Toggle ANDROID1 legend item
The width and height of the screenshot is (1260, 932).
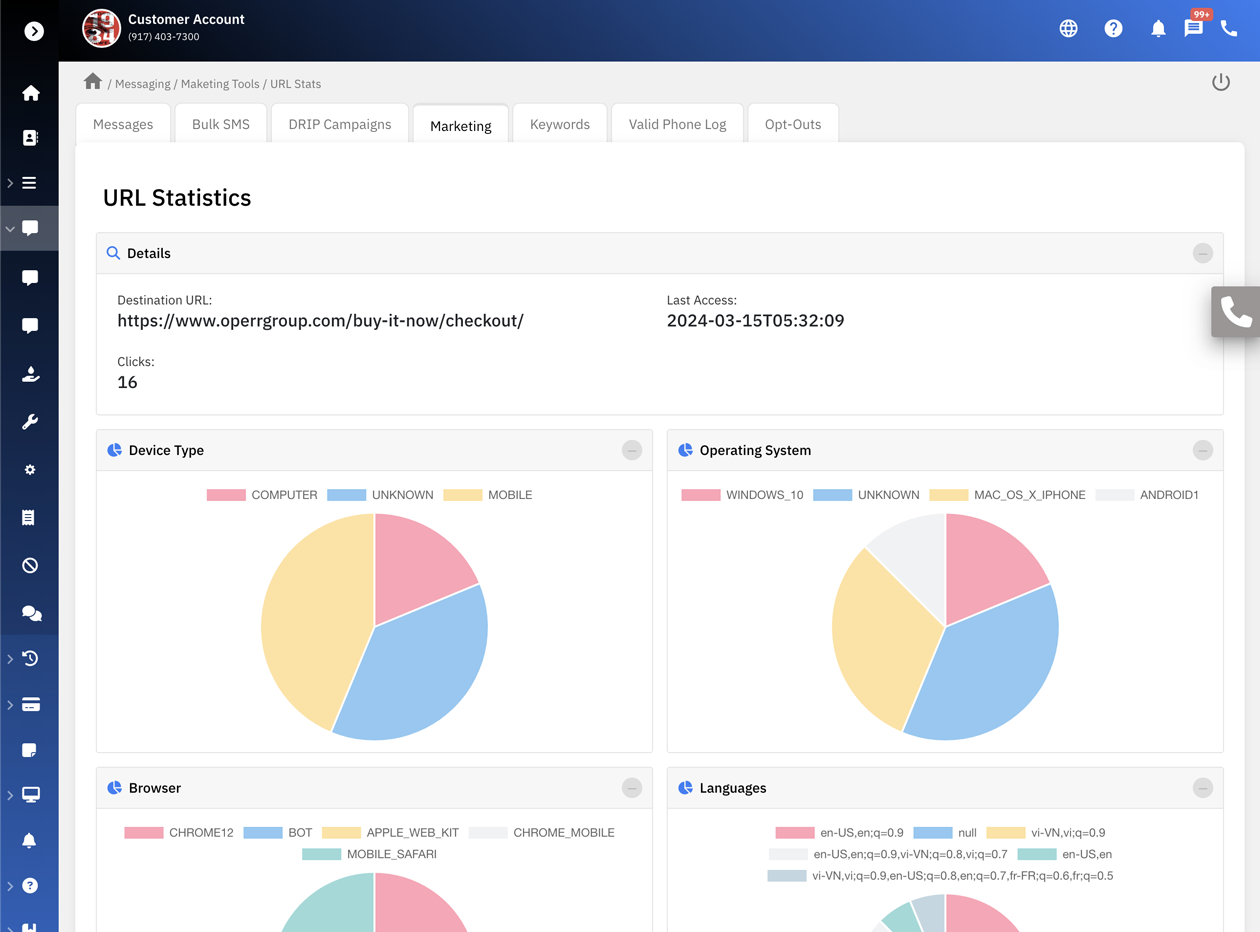click(x=1147, y=495)
